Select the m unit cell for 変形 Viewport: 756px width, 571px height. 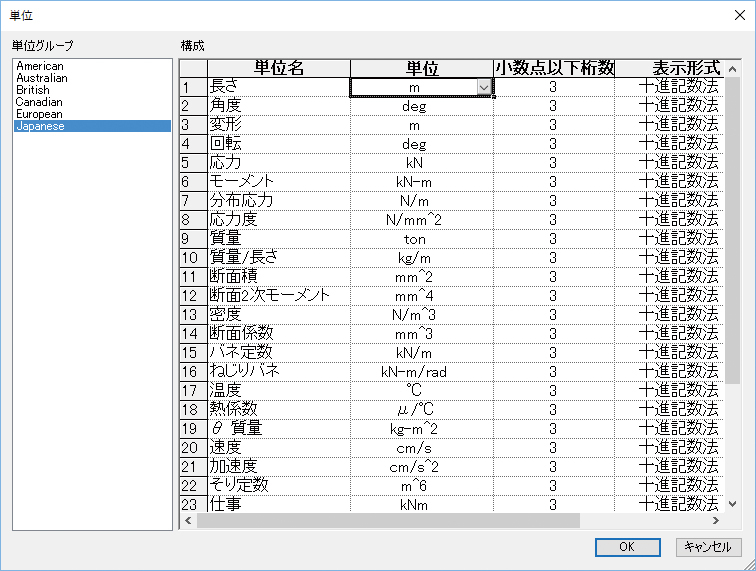tap(422, 125)
